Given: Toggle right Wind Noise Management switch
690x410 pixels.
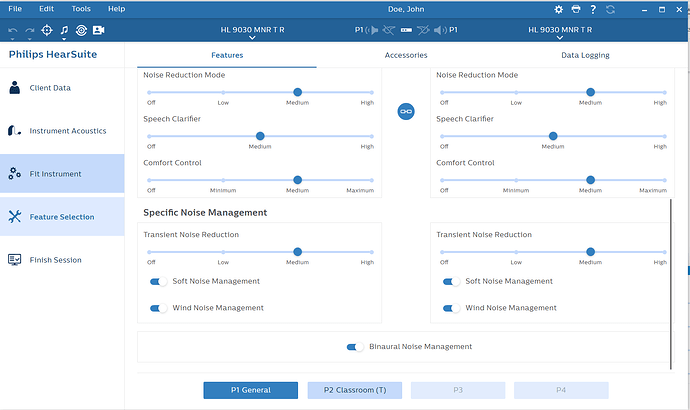Looking at the screenshot, I should (451, 308).
